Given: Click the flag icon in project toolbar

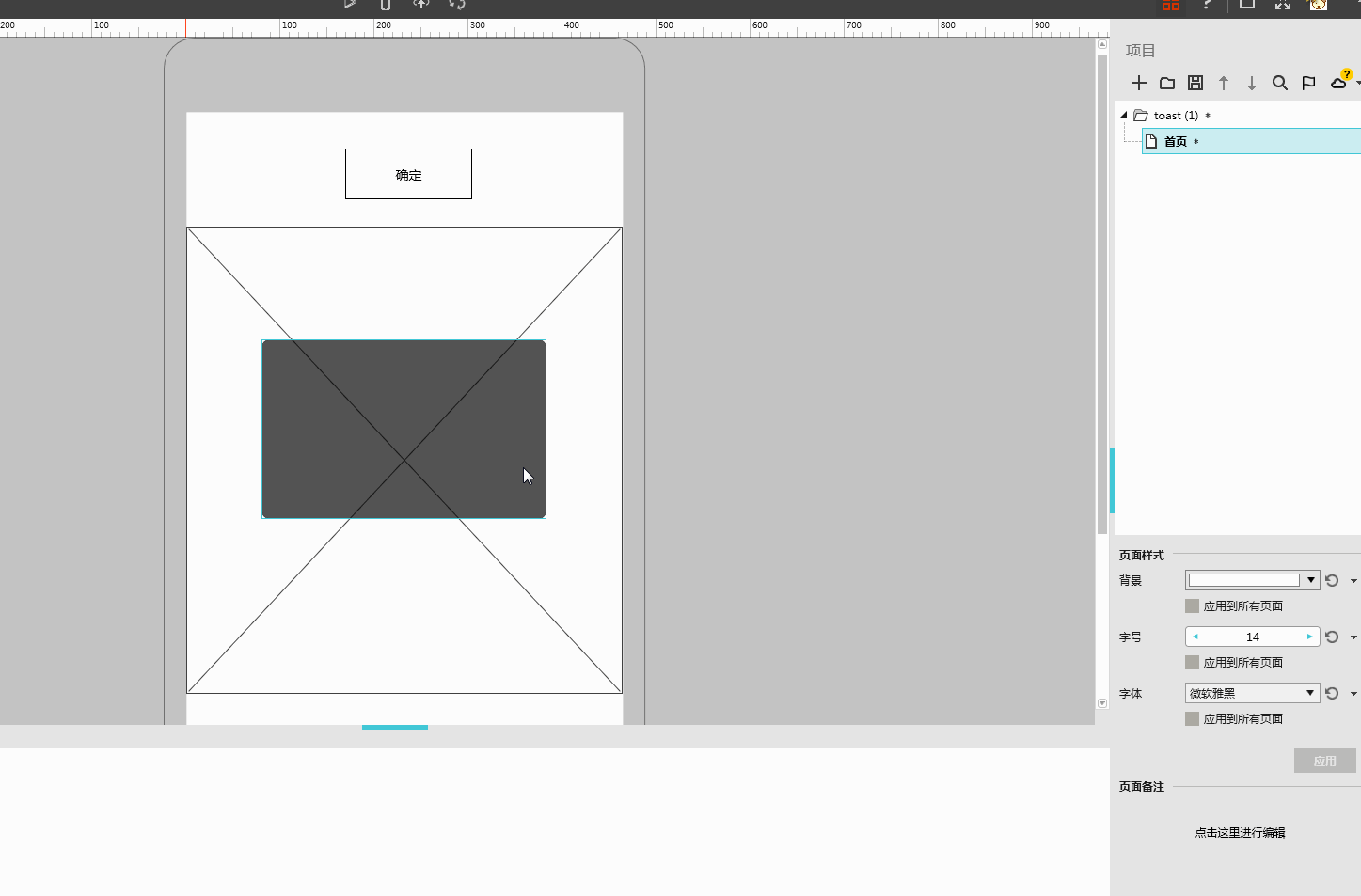Looking at the screenshot, I should 1308,83.
